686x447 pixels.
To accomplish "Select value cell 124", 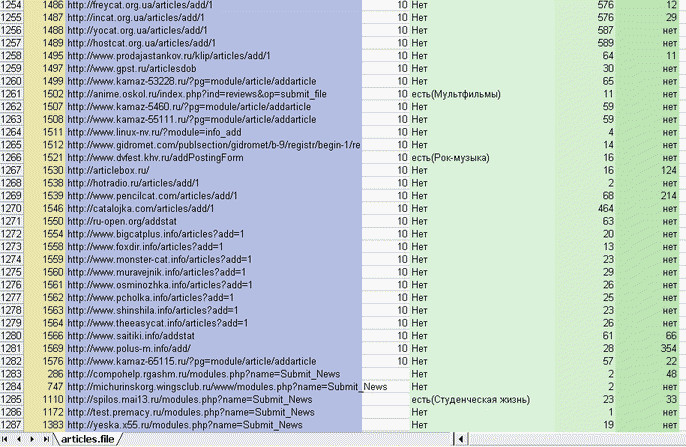I will [x=648, y=170].
